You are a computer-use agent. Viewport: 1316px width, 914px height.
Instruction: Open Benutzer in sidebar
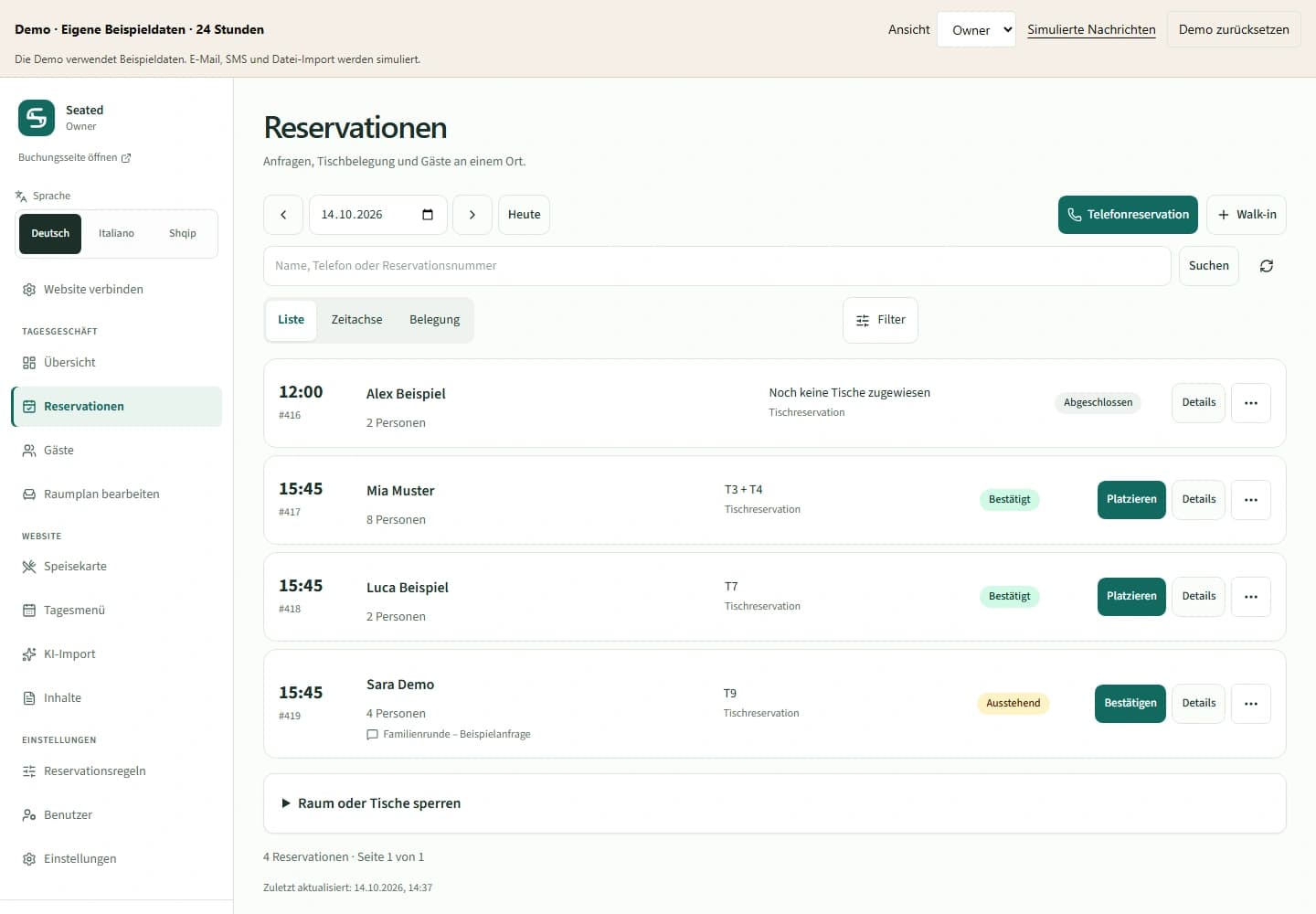(116, 815)
